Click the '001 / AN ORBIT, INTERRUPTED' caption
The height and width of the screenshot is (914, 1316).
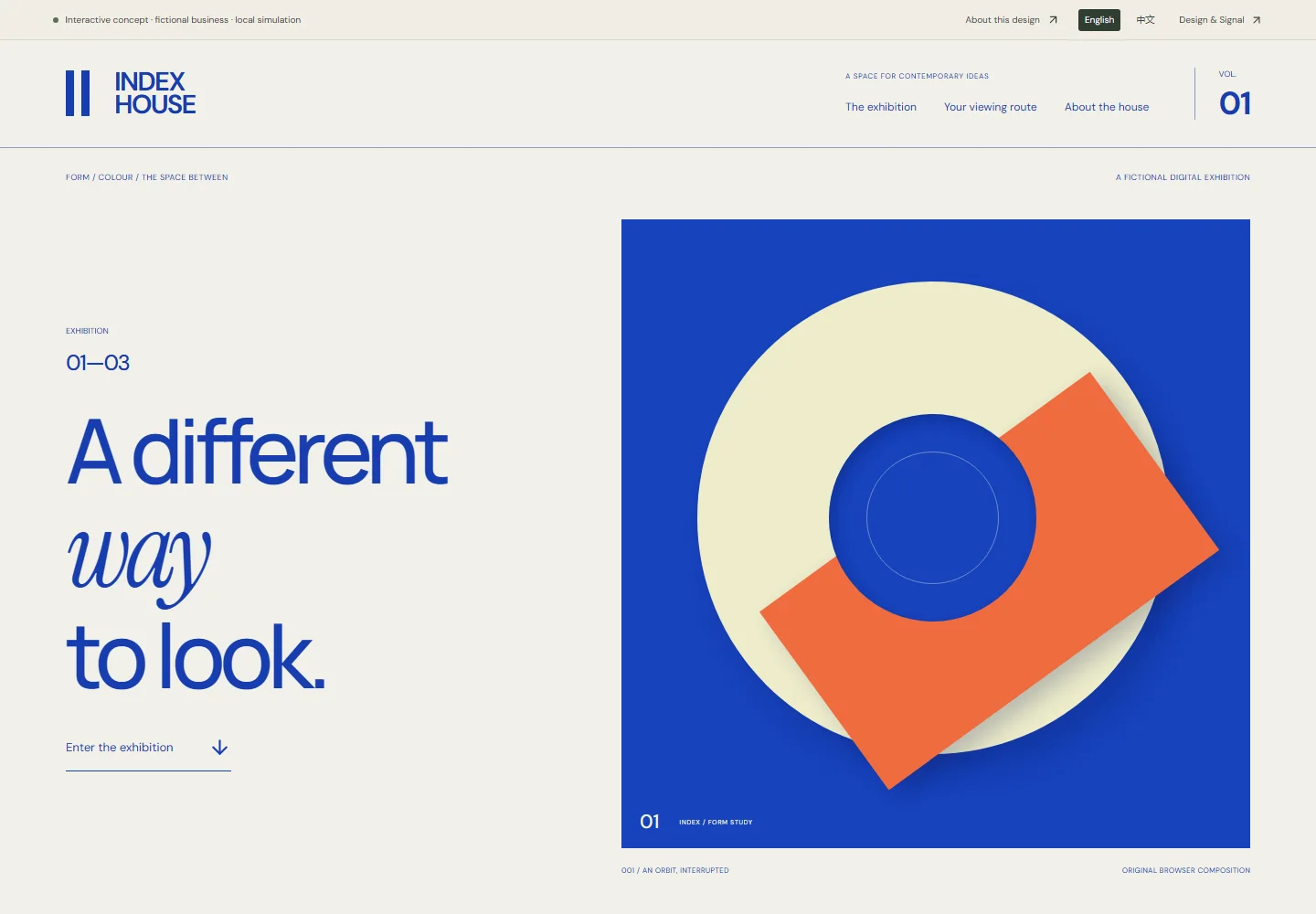tap(675, 870)
